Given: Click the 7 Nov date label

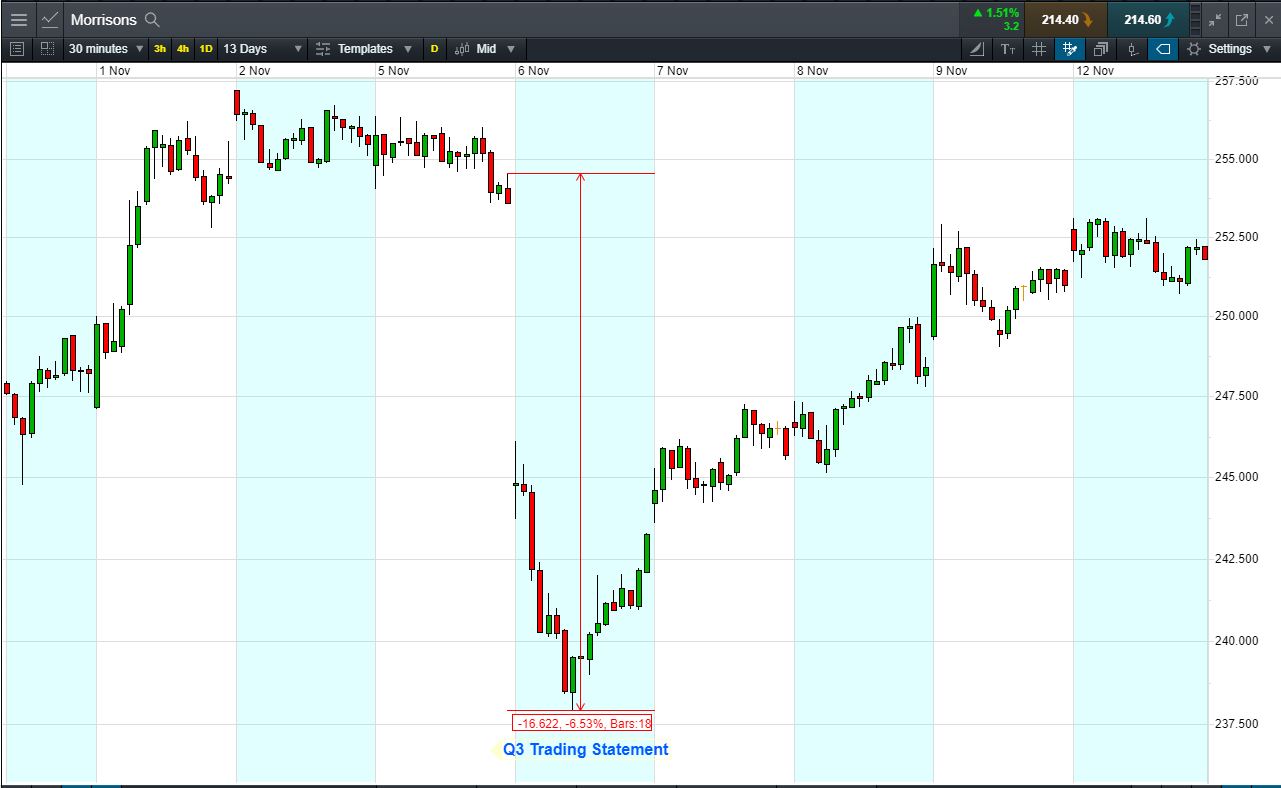Looking at the screenshot, I should [673, 71].
